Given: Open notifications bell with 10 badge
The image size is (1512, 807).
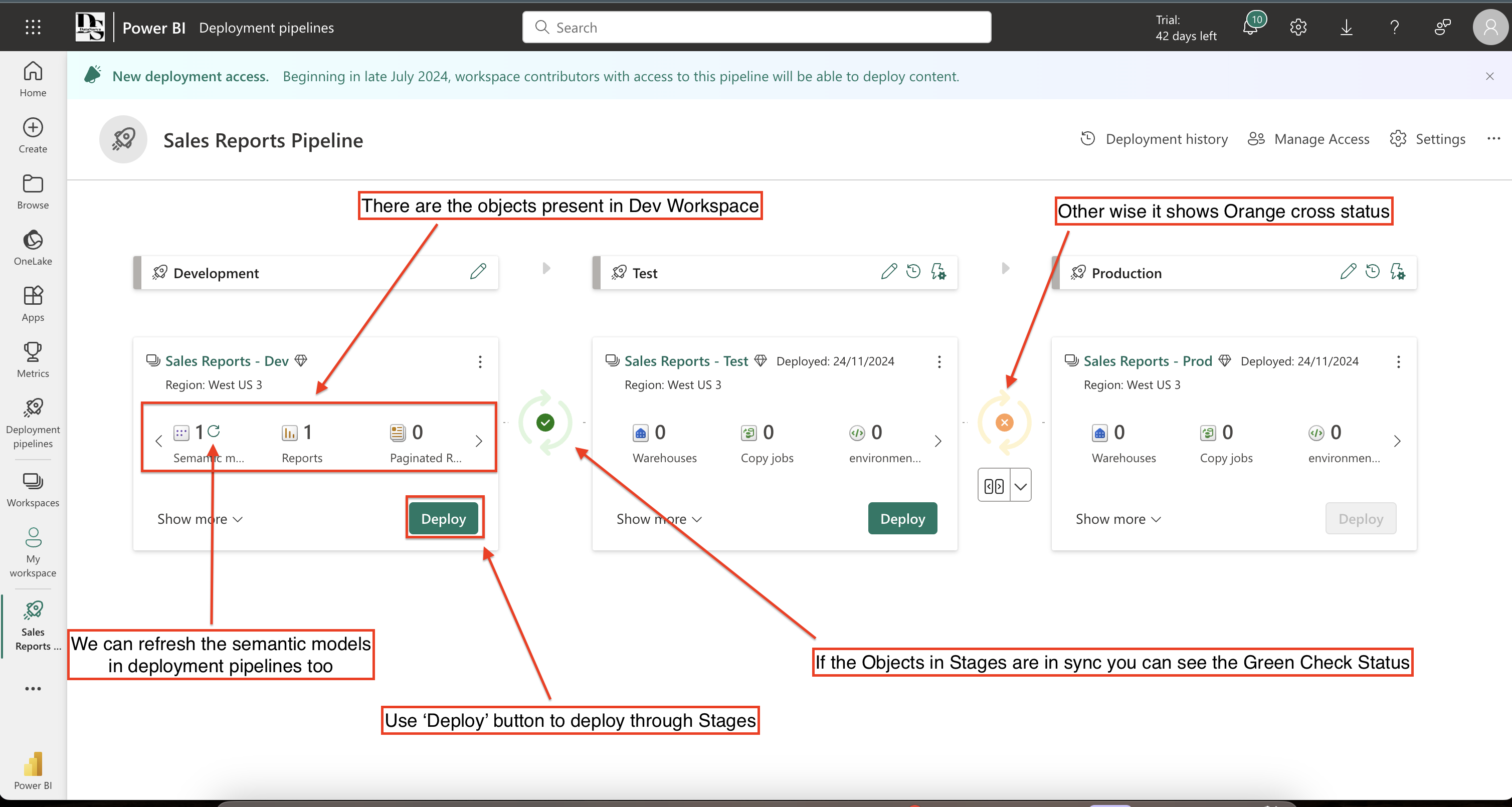Looking at the screenshot, I should tap(1252, 25).
